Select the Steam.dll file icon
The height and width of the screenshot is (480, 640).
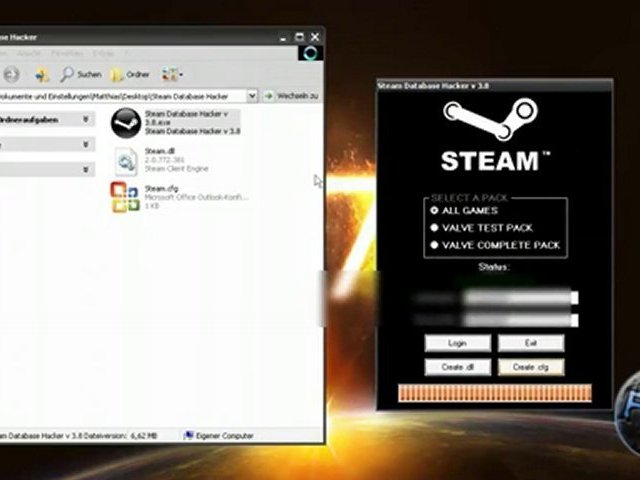[125, 162]
